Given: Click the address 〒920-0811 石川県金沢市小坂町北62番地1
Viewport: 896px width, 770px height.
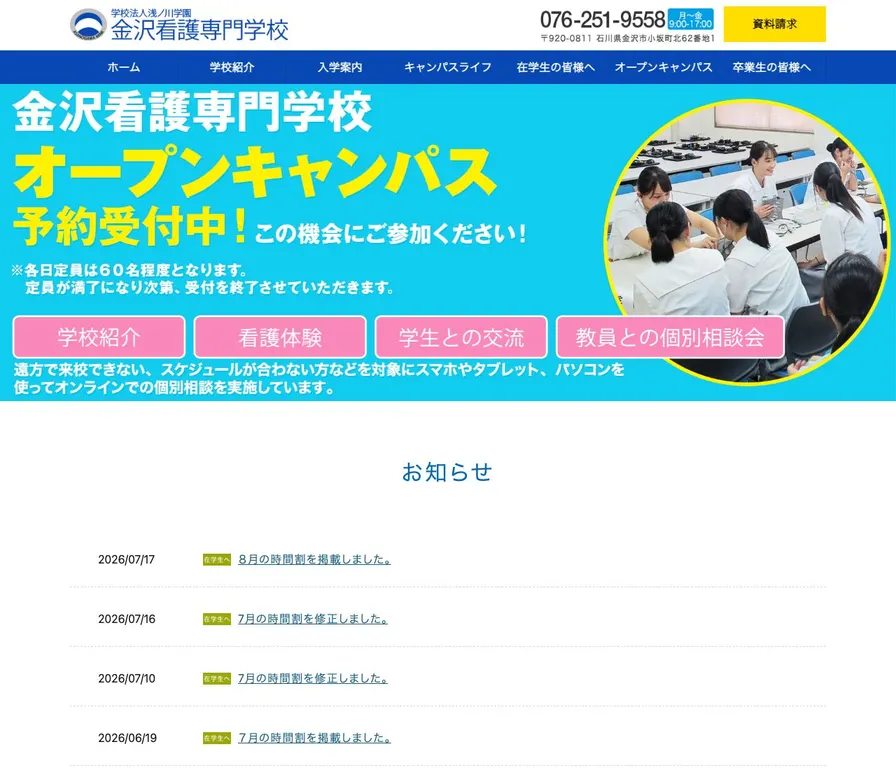Looking at the screenshot, I should pos(627,38).
